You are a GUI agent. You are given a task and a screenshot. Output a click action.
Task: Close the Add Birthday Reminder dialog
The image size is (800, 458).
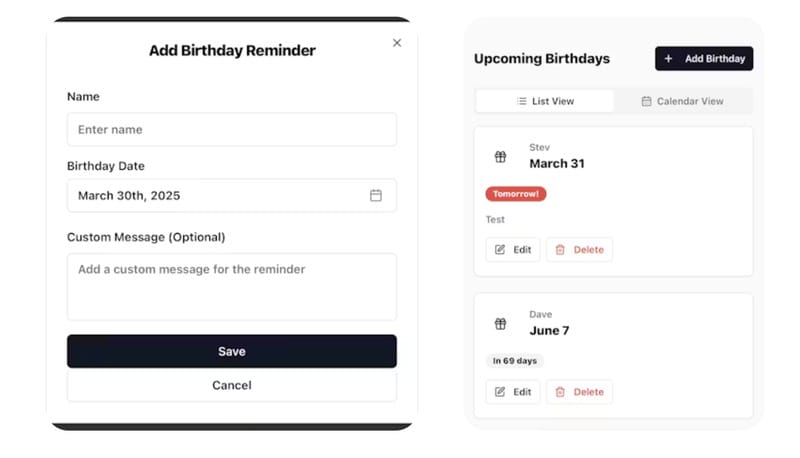[397, 43]
